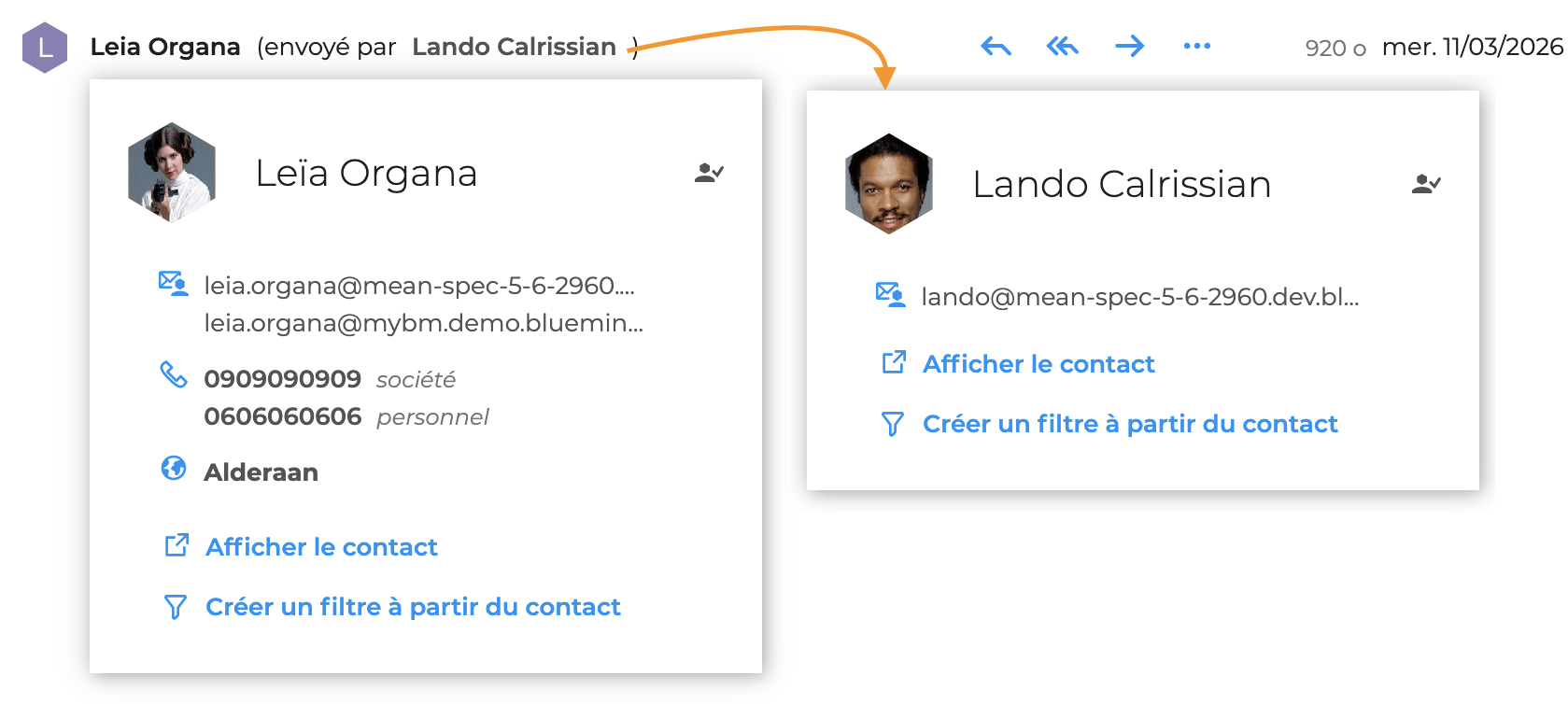Click Leia Organa sender name in header
The height and width of the screenshot is (704, 1568).
tap(165, 47)
